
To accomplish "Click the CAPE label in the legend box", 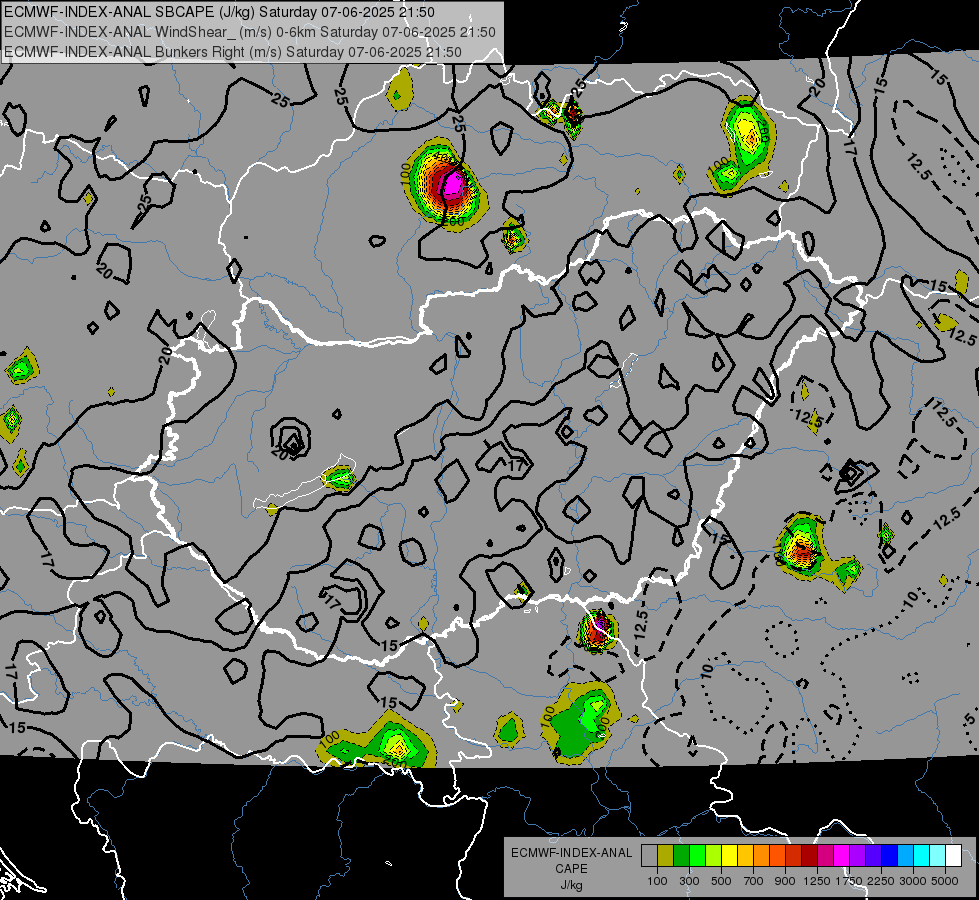I will pyautogui.click(x=571, y=868).
